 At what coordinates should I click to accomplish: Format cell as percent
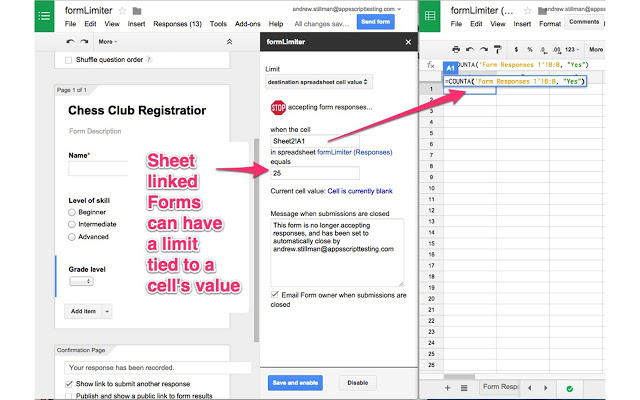pos(530,49)
